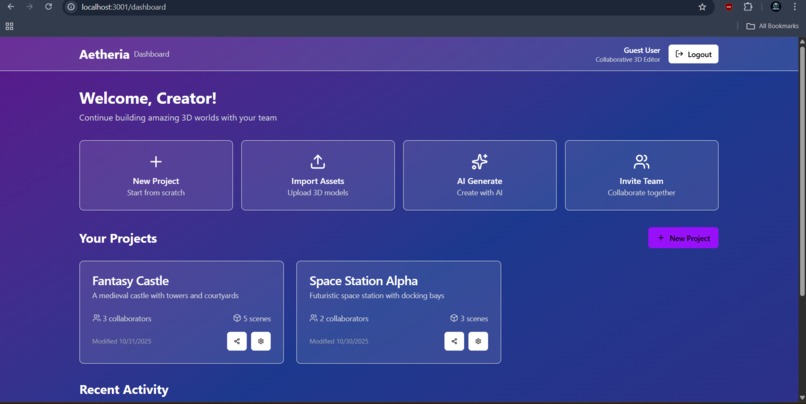Reload the page with refresh icon
Image resolution: width=806 pixels, height=404 pixels.
click(x=48, y=7)
